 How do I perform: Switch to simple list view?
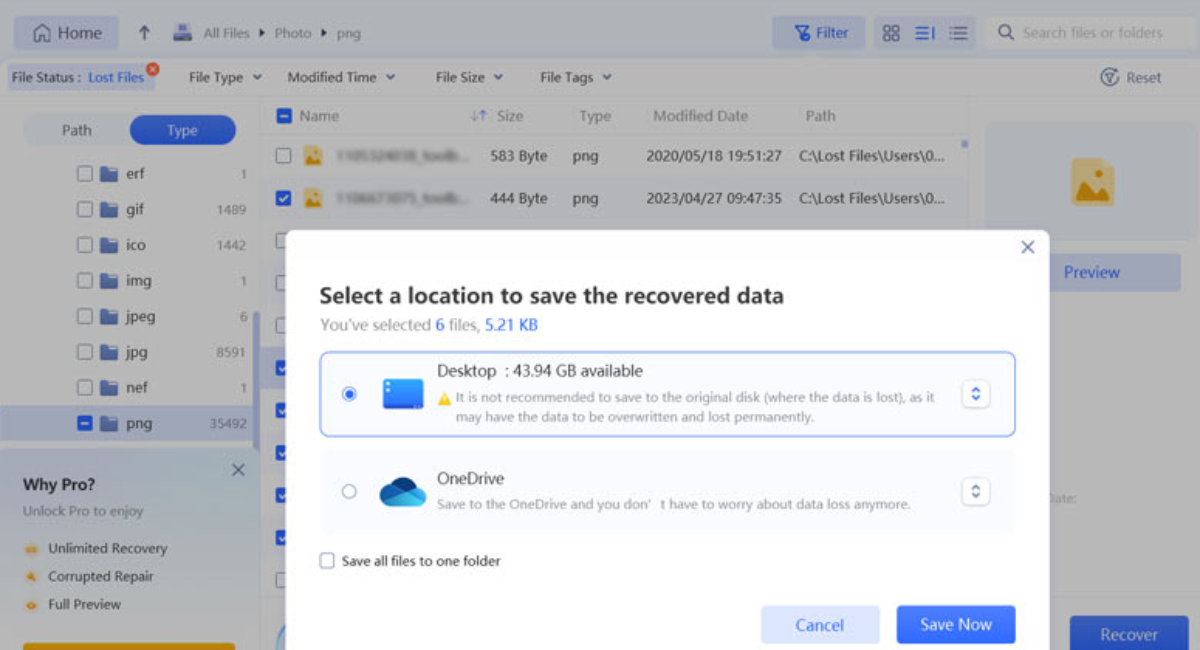[958, 33]
